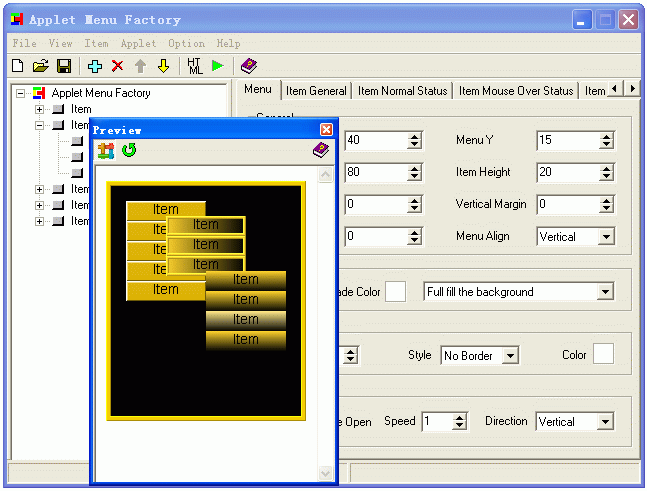
Task: Open the Direction dropdown
Action: point(605,422)
